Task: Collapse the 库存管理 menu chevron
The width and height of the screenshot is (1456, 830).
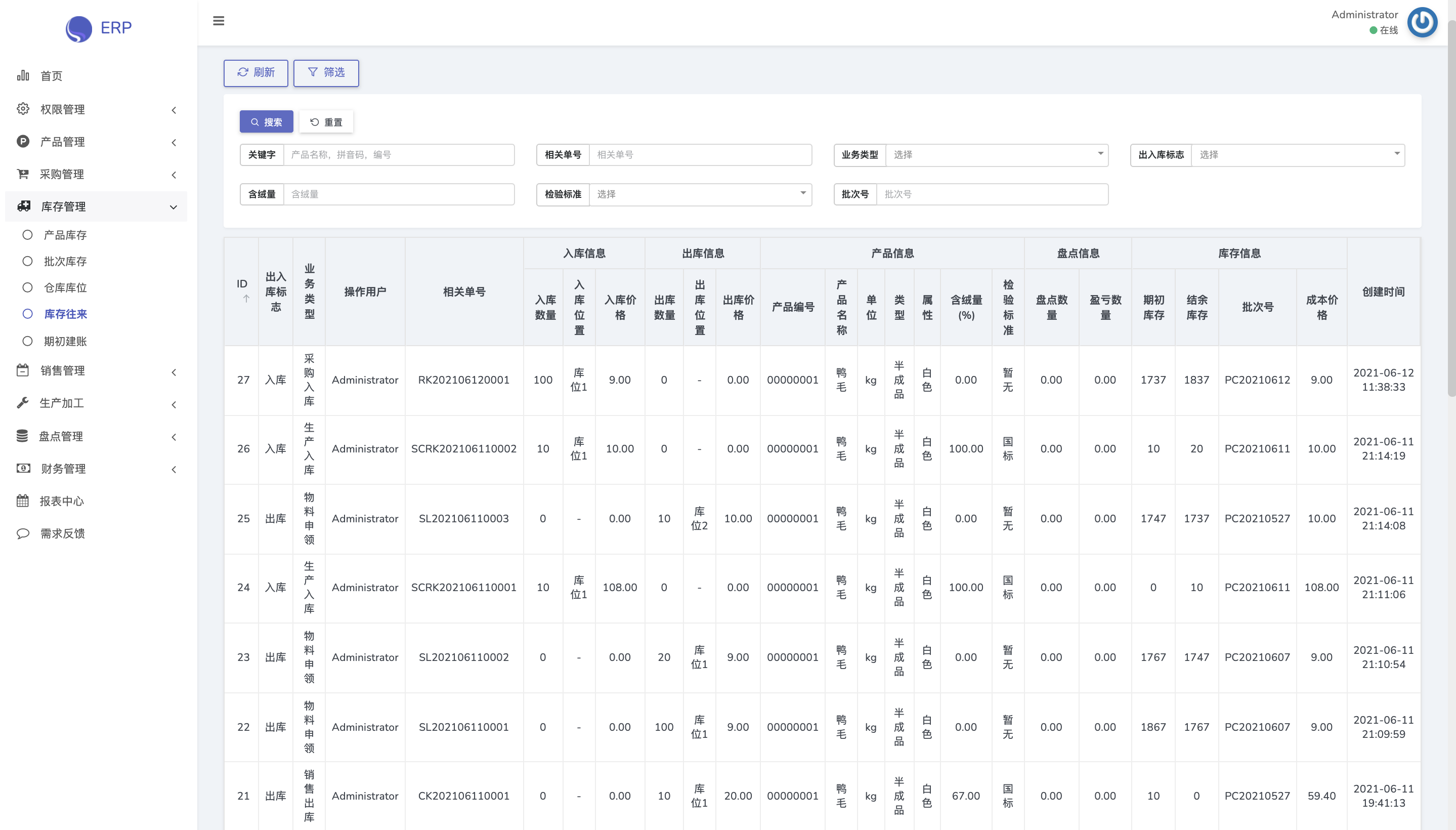Action: [173, 207]
